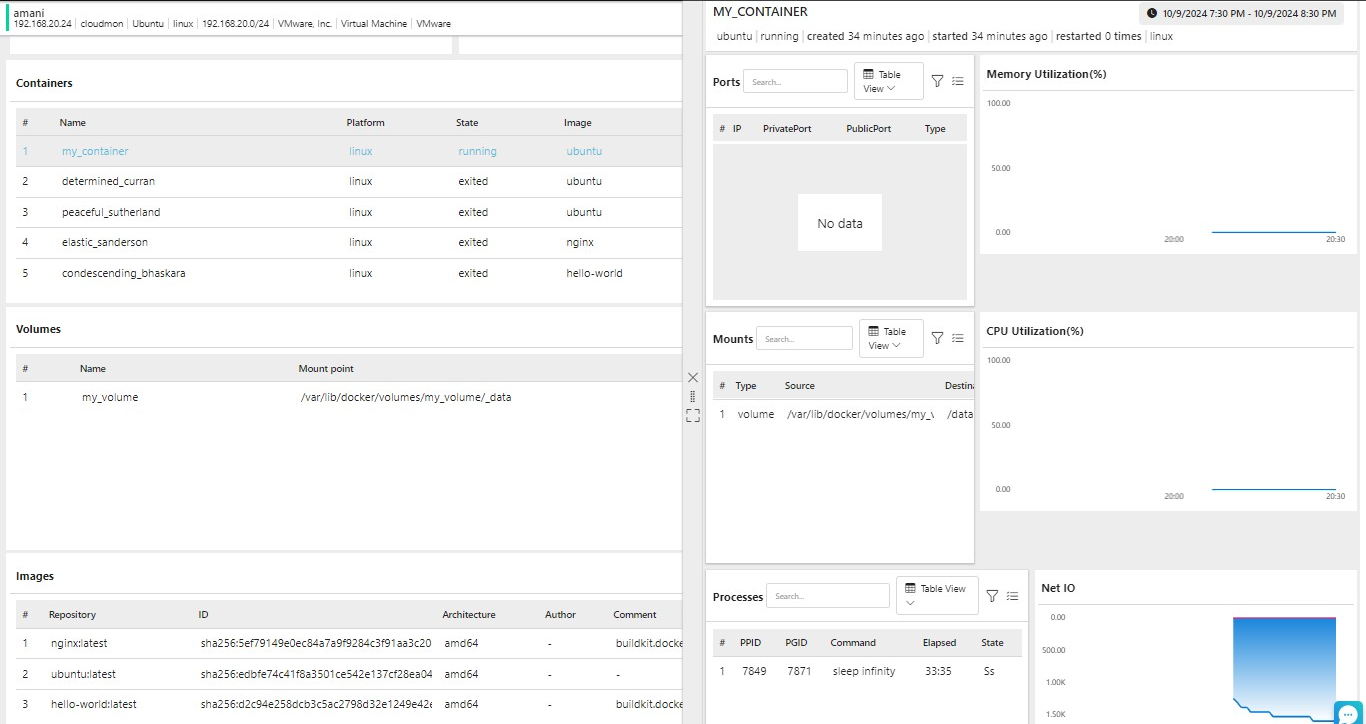Viewport: 1366px width, 724px height.
Task: Open the column list icon for Processes
Action: [x=1012, y=596]
